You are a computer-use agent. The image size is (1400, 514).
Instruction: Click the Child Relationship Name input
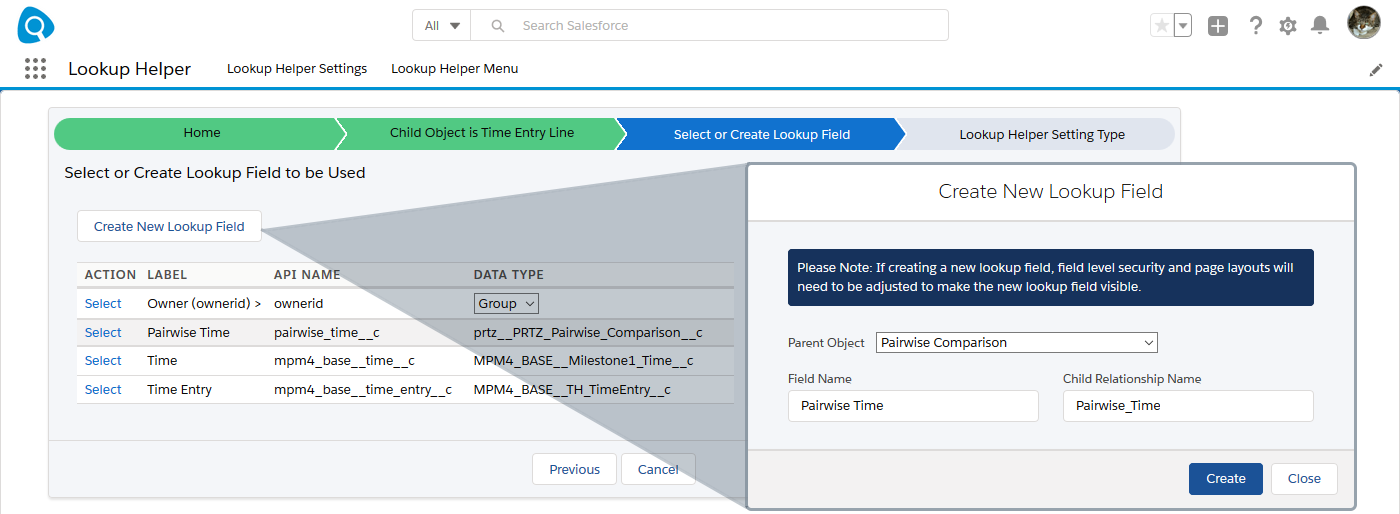pyautogui.click(x=1188, y=406)
